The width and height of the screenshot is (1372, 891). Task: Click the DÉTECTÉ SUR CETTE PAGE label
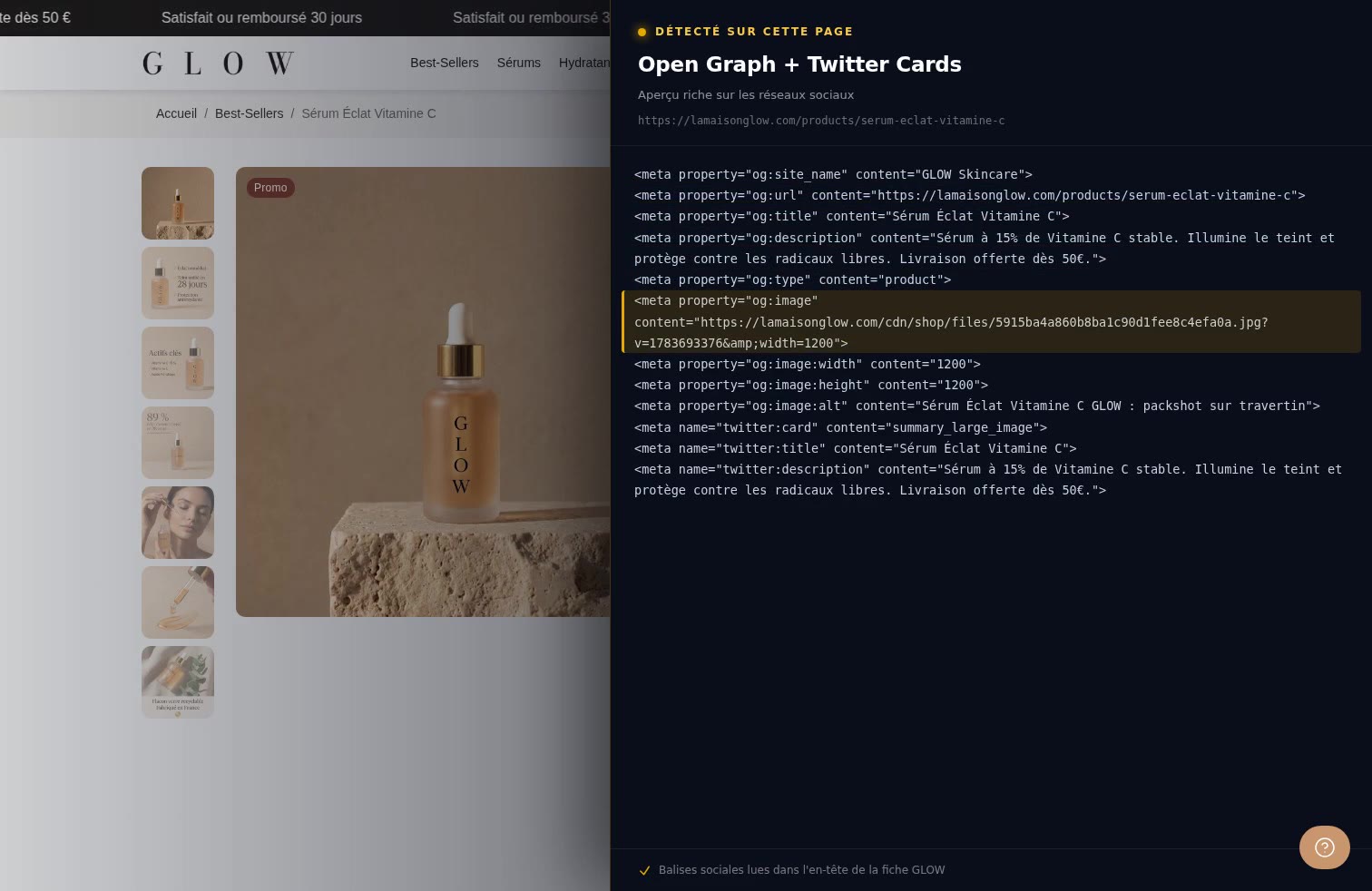point(754,32)
